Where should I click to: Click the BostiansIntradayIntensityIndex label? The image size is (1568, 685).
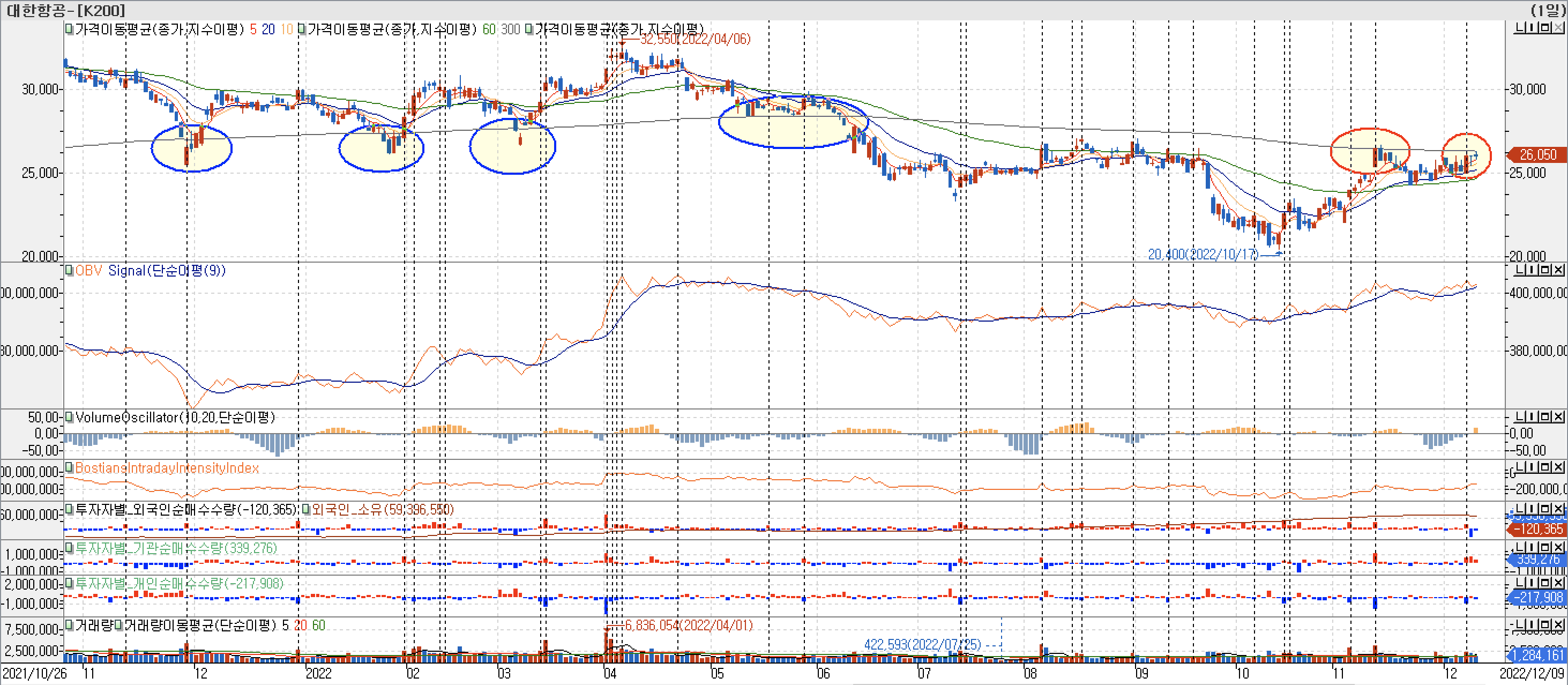click(x=167, y=467)
